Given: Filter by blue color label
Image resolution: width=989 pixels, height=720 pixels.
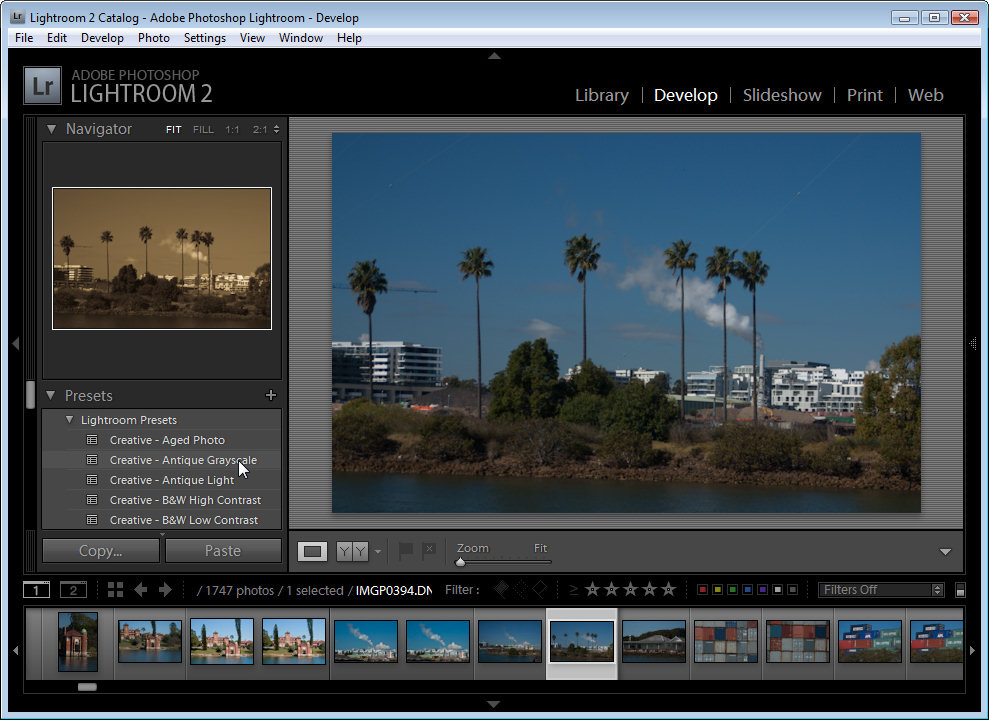Looking at the screenshot, I should coord(747,589).
